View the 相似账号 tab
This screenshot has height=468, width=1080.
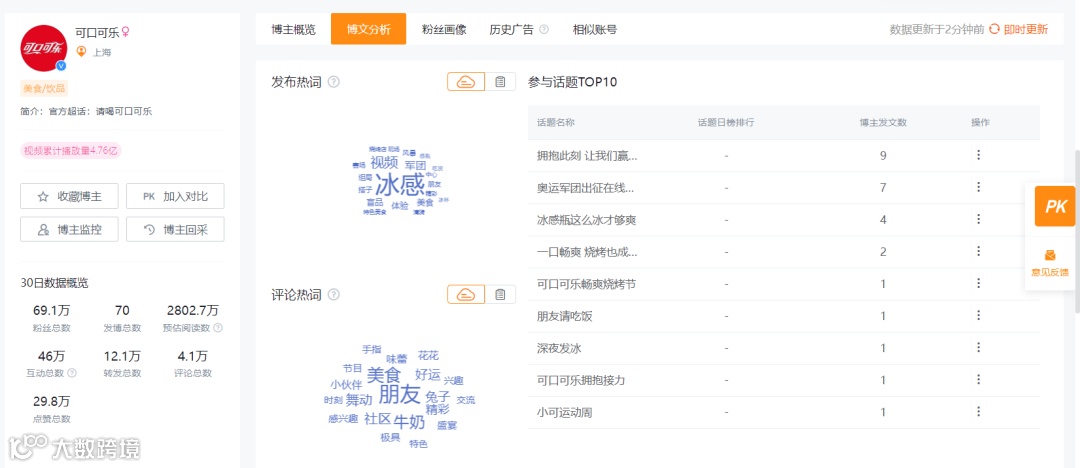[595, 30]
